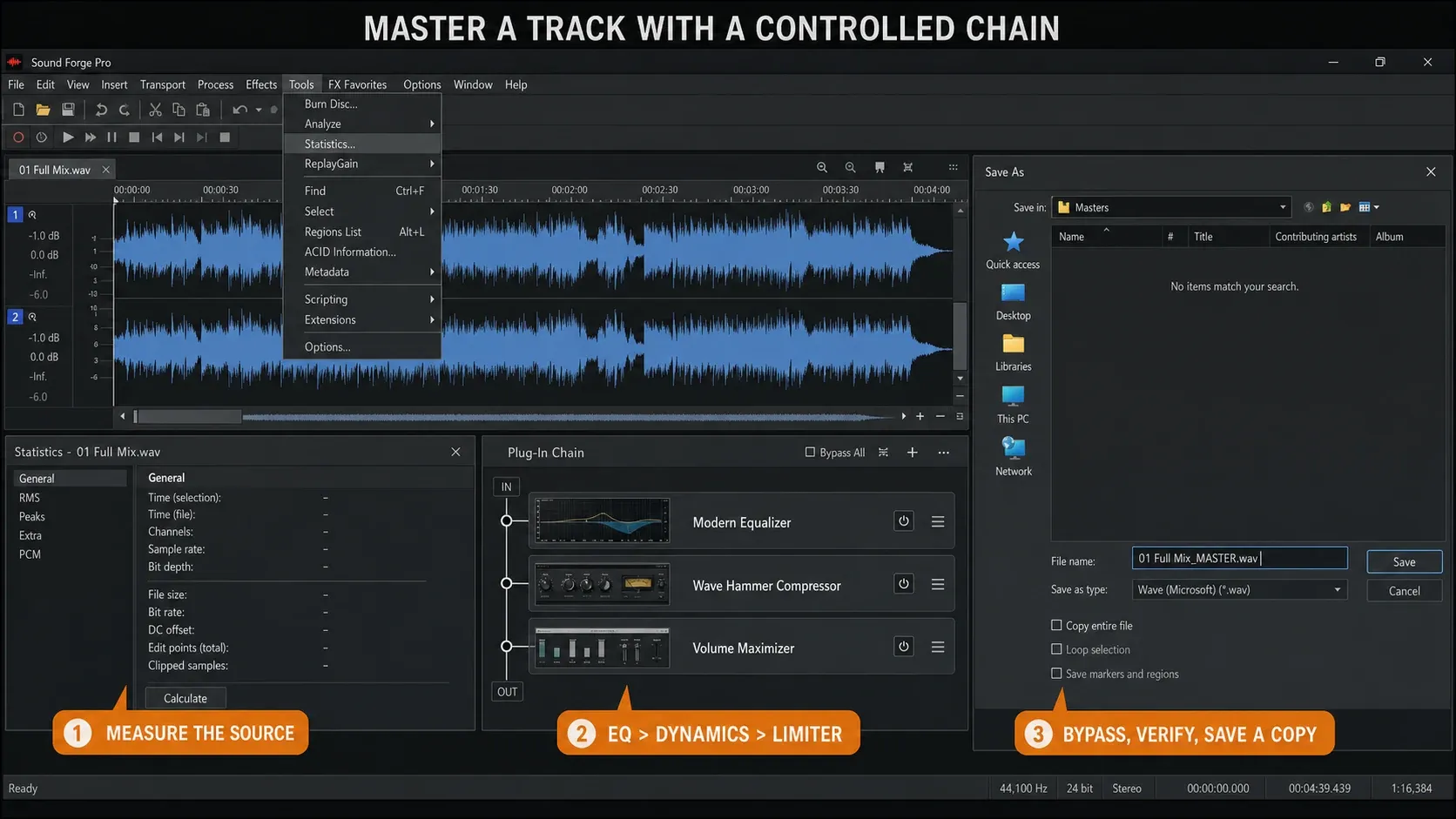Screen dimensions: 1456x819
Task: Jump to the end with the go-to-end icon
Action: click(x=179, y=138)
